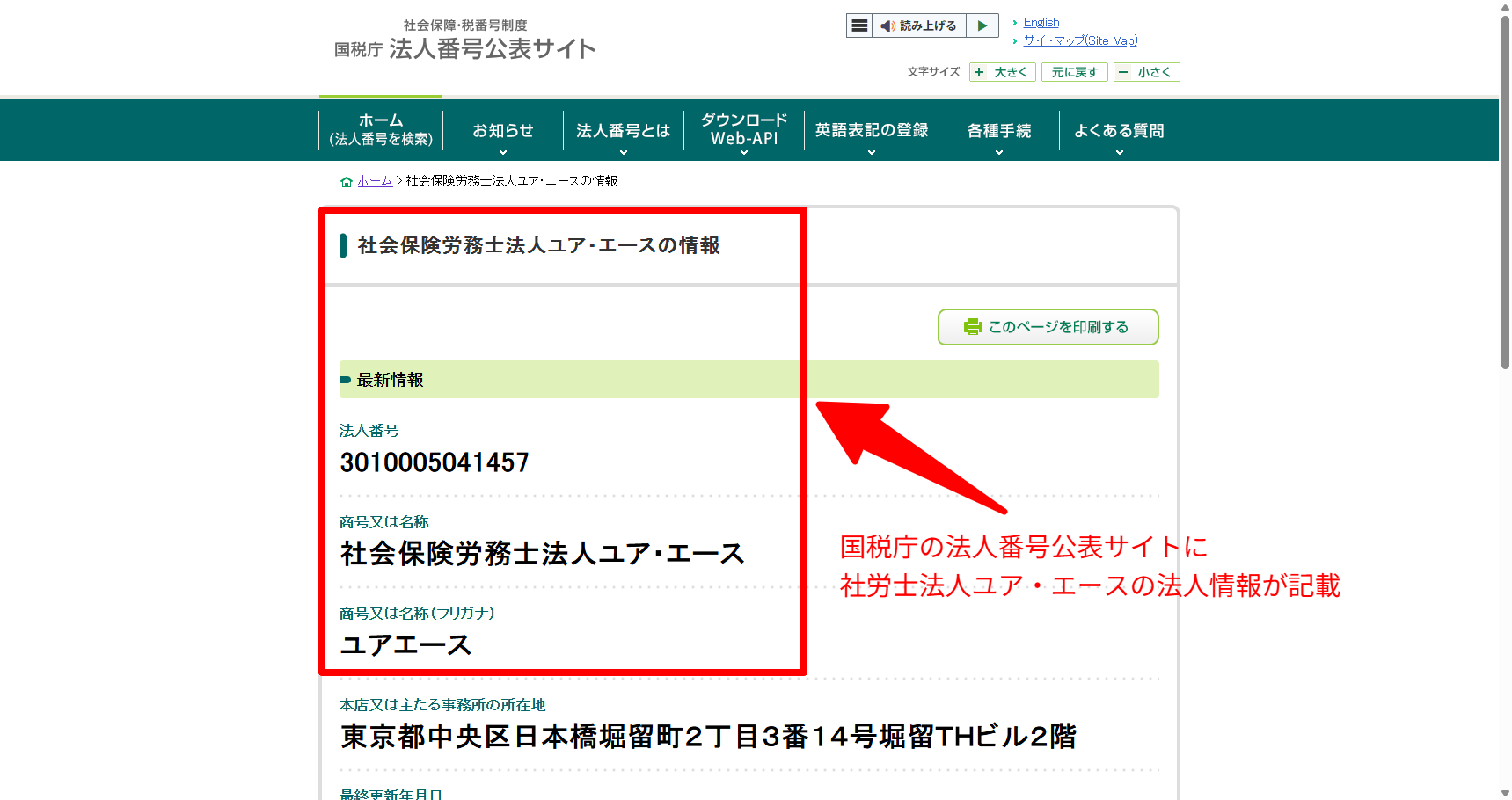The height and width of the screenshot is (800, 1512).
Task: Click the home icon in breadcrumb
Action: tap(346, 182)
